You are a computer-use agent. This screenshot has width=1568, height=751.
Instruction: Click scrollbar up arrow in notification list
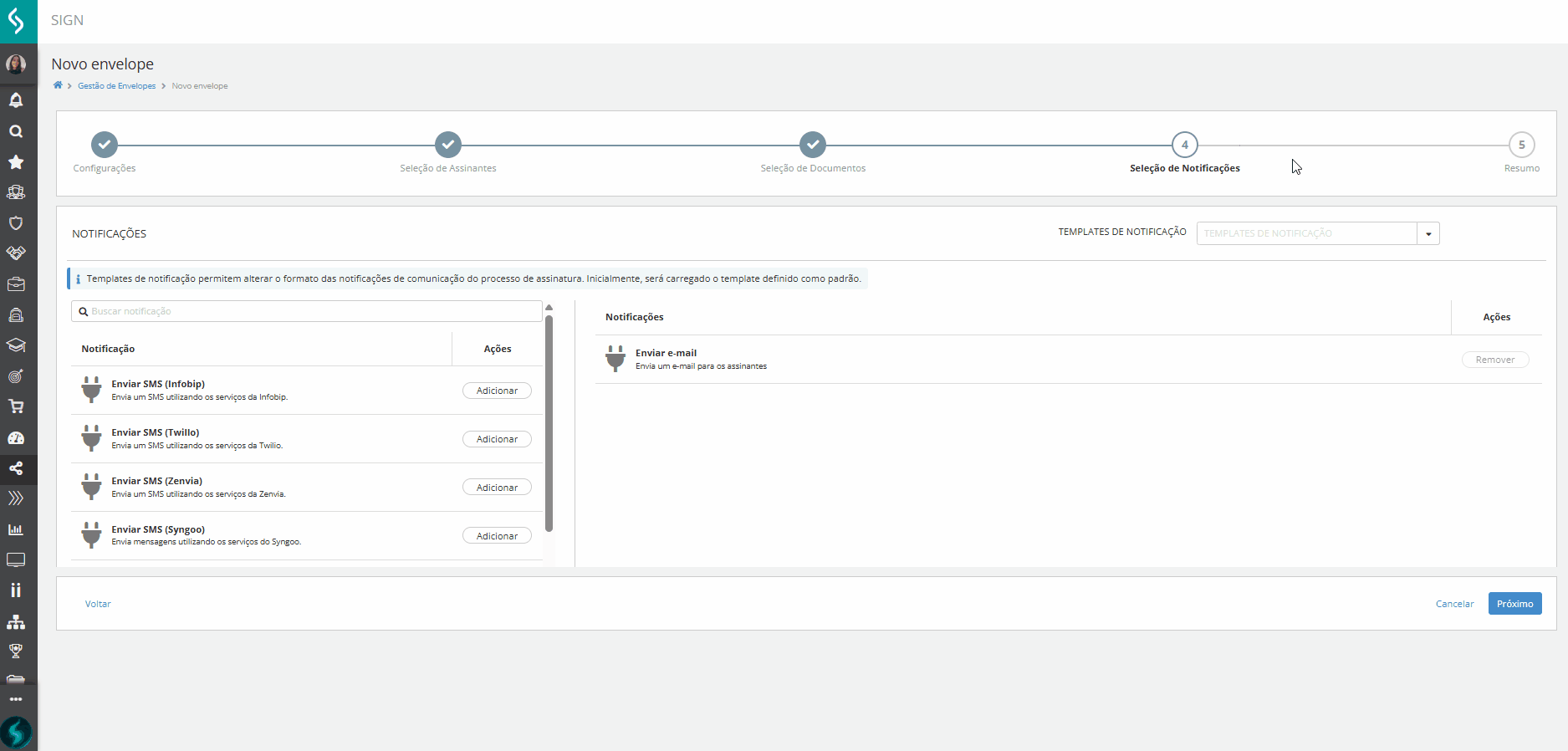coord(549,308)
